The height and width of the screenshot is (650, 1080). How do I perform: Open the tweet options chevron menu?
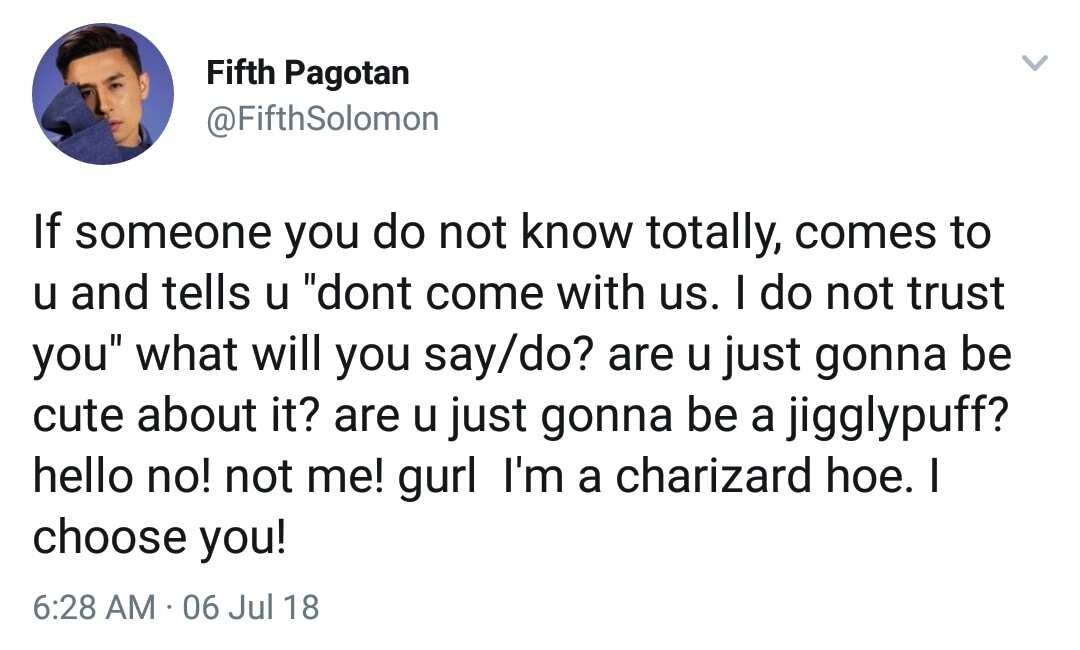[x=1035, y=63]
